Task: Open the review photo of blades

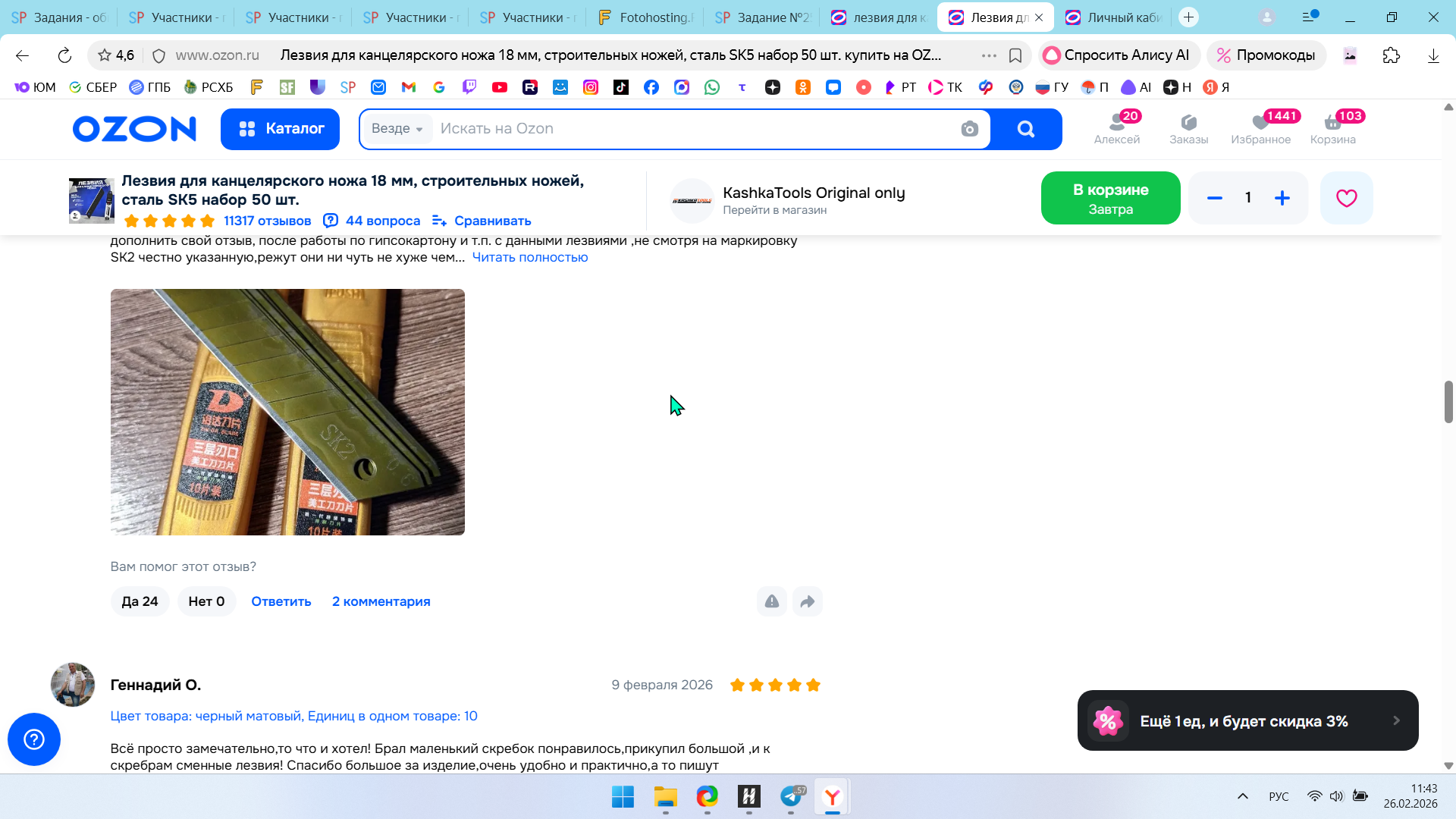Action: point(287,412)
